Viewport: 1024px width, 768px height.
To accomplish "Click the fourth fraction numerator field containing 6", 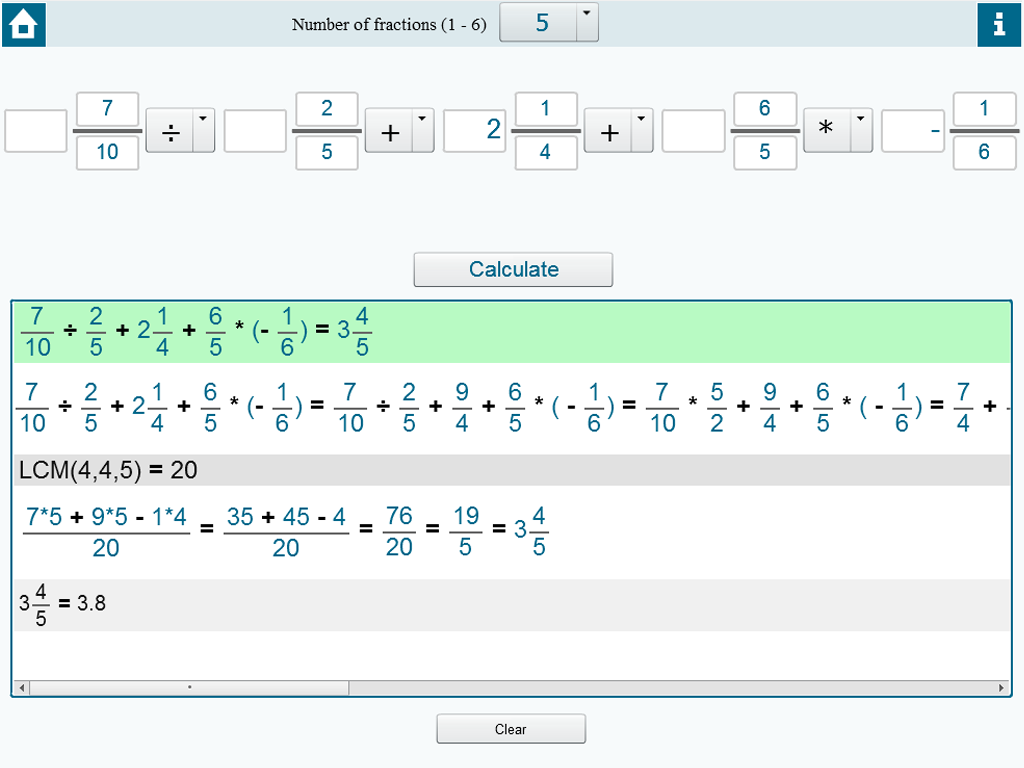I will point(765,109).
